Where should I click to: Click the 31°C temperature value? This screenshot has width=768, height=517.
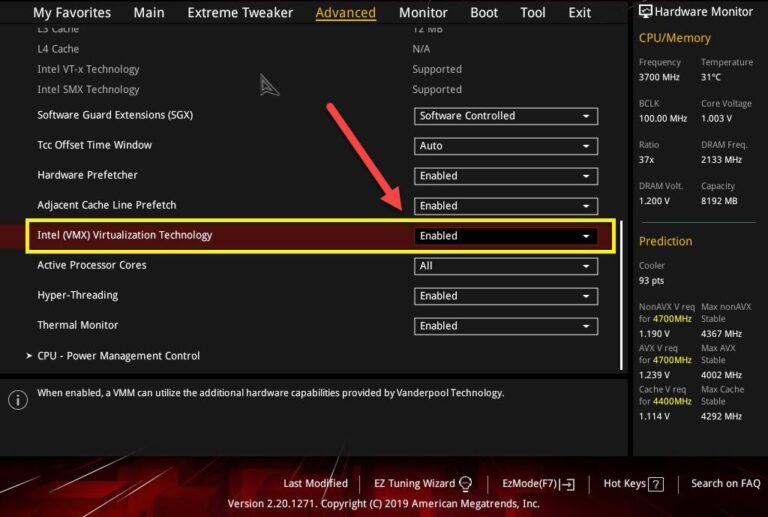711,77
